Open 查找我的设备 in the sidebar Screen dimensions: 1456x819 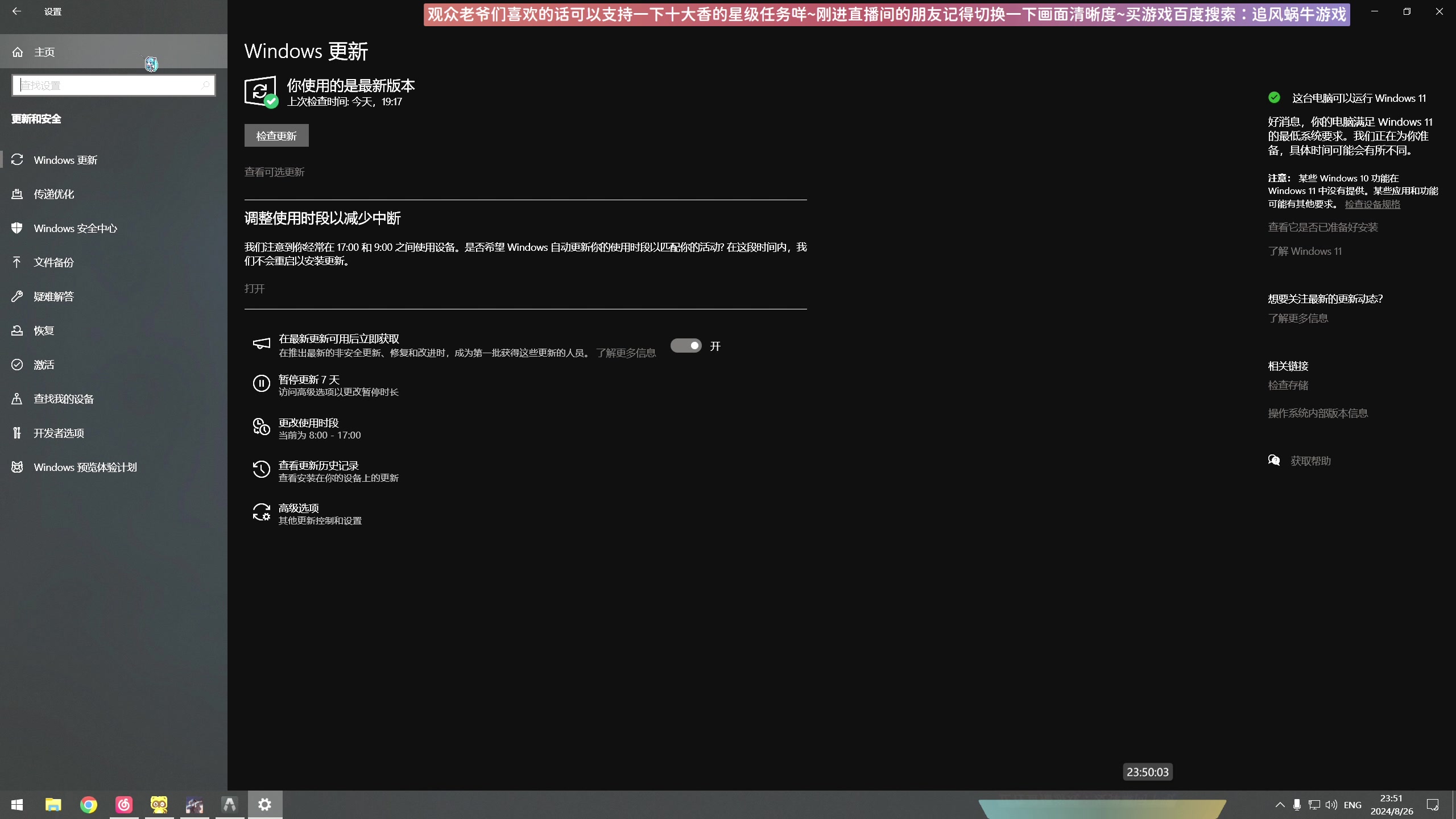coord(114,399)
